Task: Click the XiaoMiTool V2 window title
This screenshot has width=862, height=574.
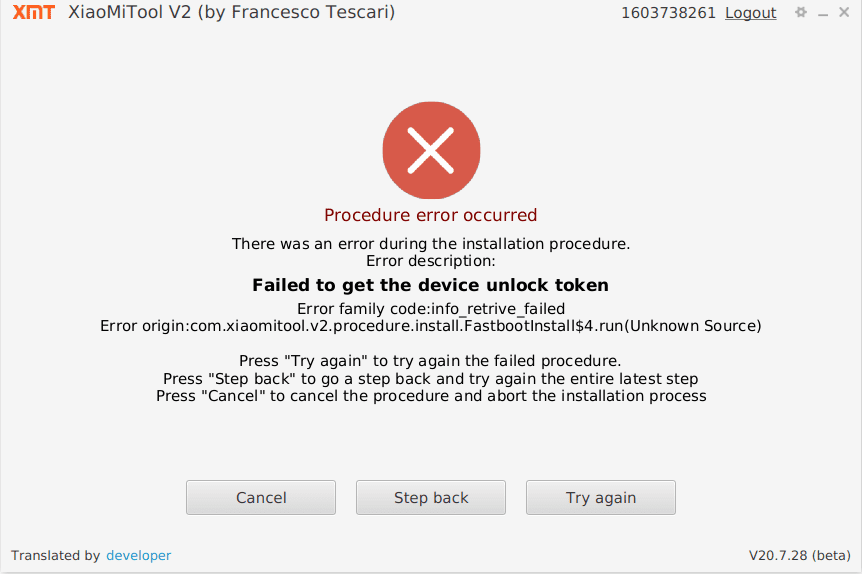Action: (232, 13)
